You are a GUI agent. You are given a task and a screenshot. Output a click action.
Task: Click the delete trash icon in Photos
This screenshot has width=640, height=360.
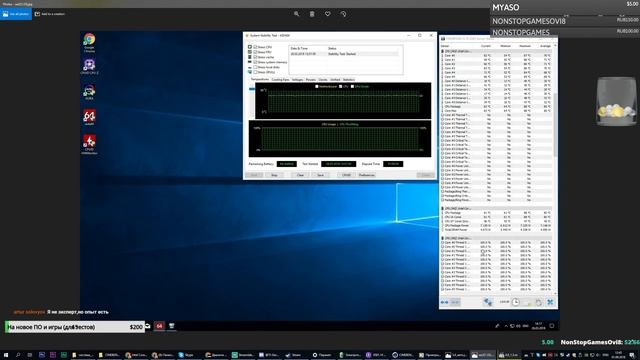312,14
